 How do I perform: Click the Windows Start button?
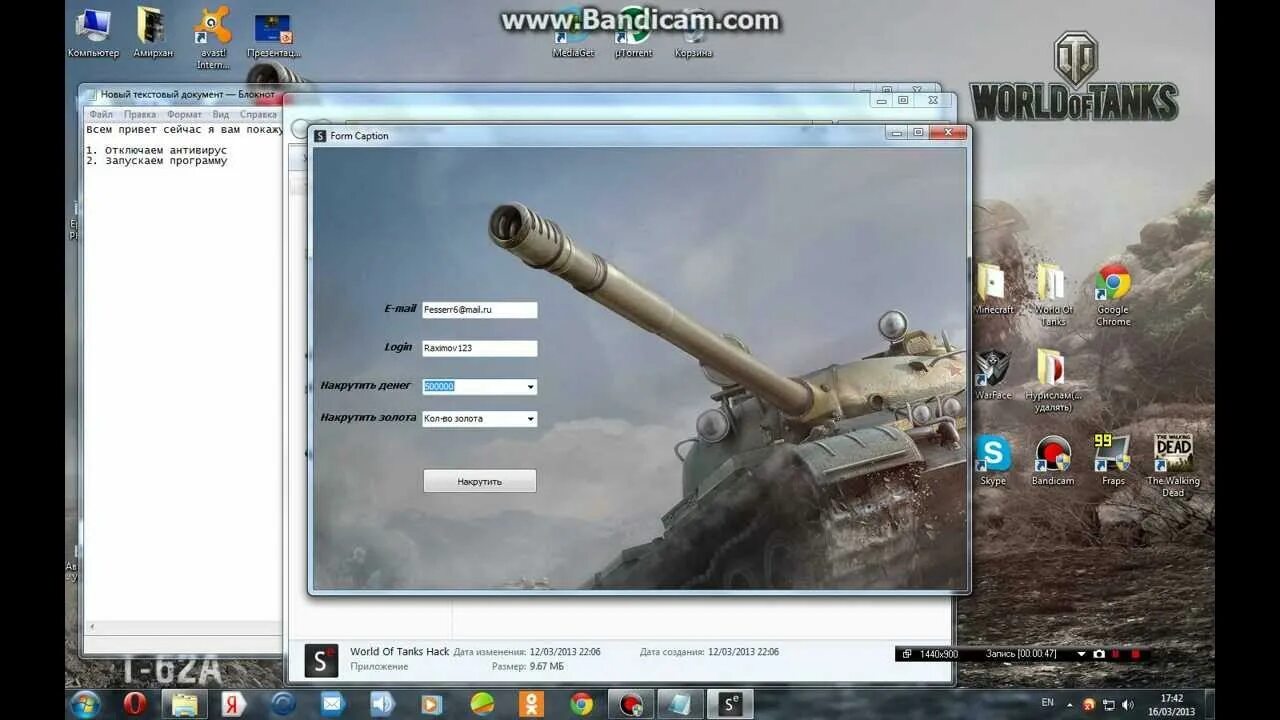(x=86, y=704)
